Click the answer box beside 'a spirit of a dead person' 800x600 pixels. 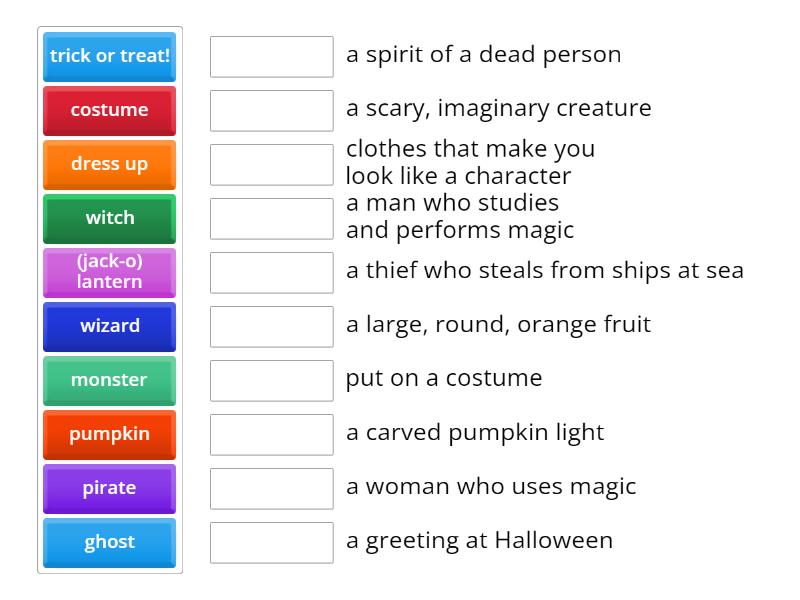tap(271, 57)
